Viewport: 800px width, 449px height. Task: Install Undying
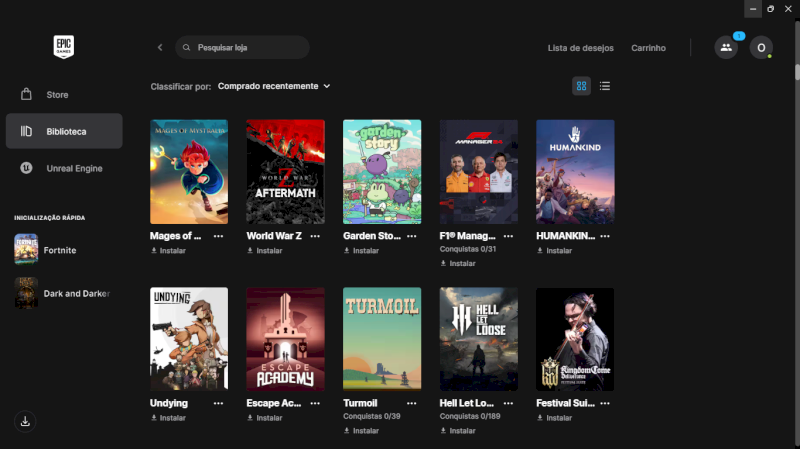(168, 418)
